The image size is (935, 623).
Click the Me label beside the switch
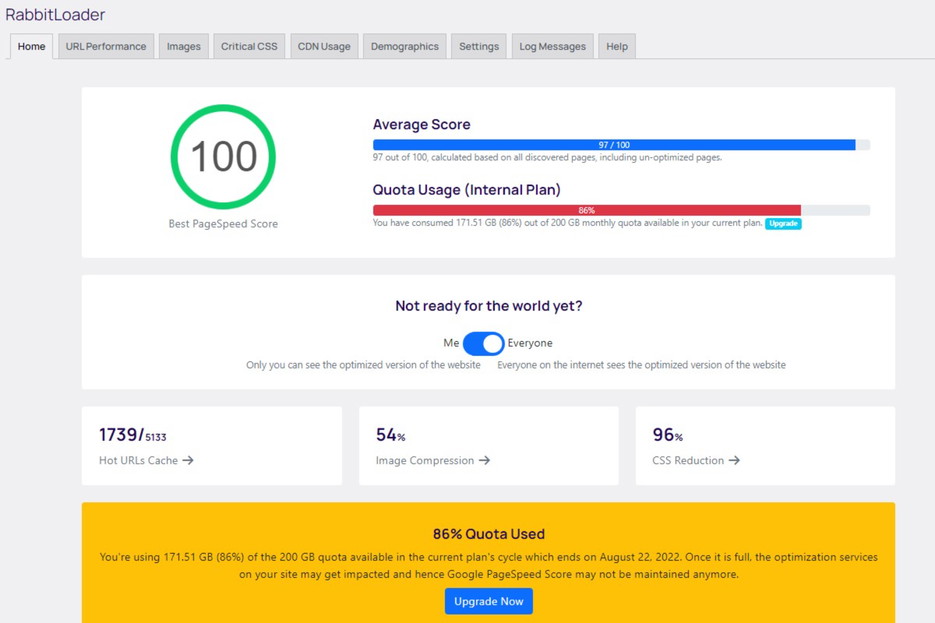coord(451,343)
